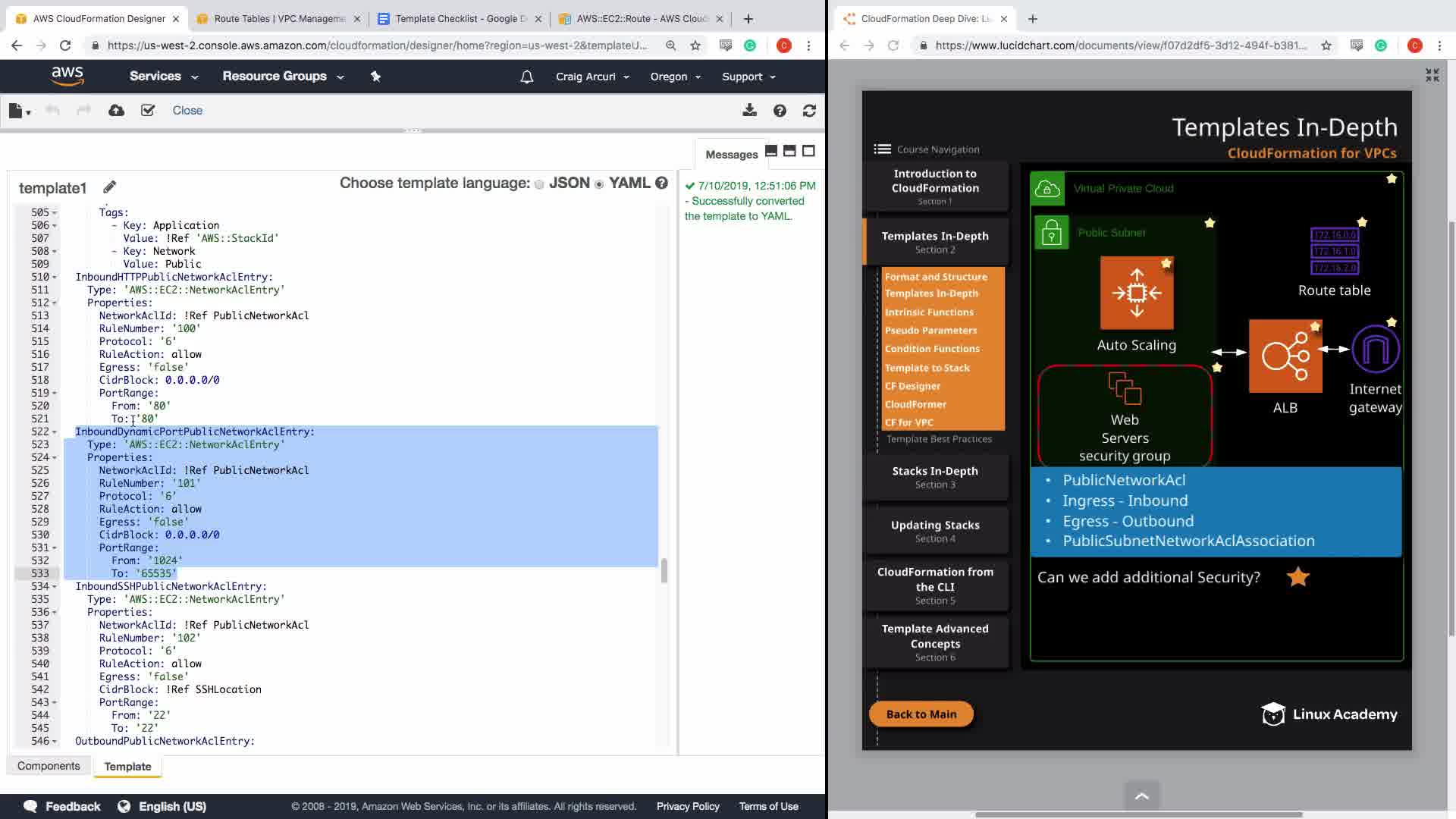
Task: Click the validate template checkmark icon
Action: [148, 111]
